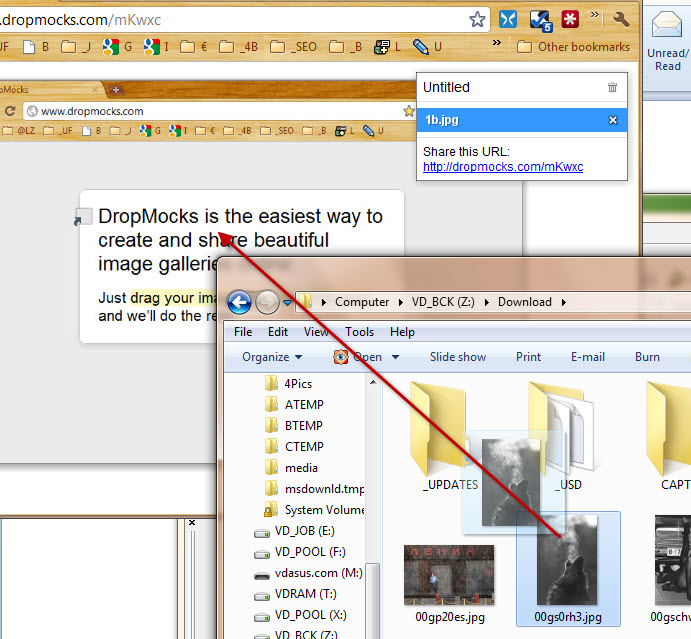The image size is (691, 639).
Task: Click Slide show in Explorer toolbar
Action: [457, 357]
